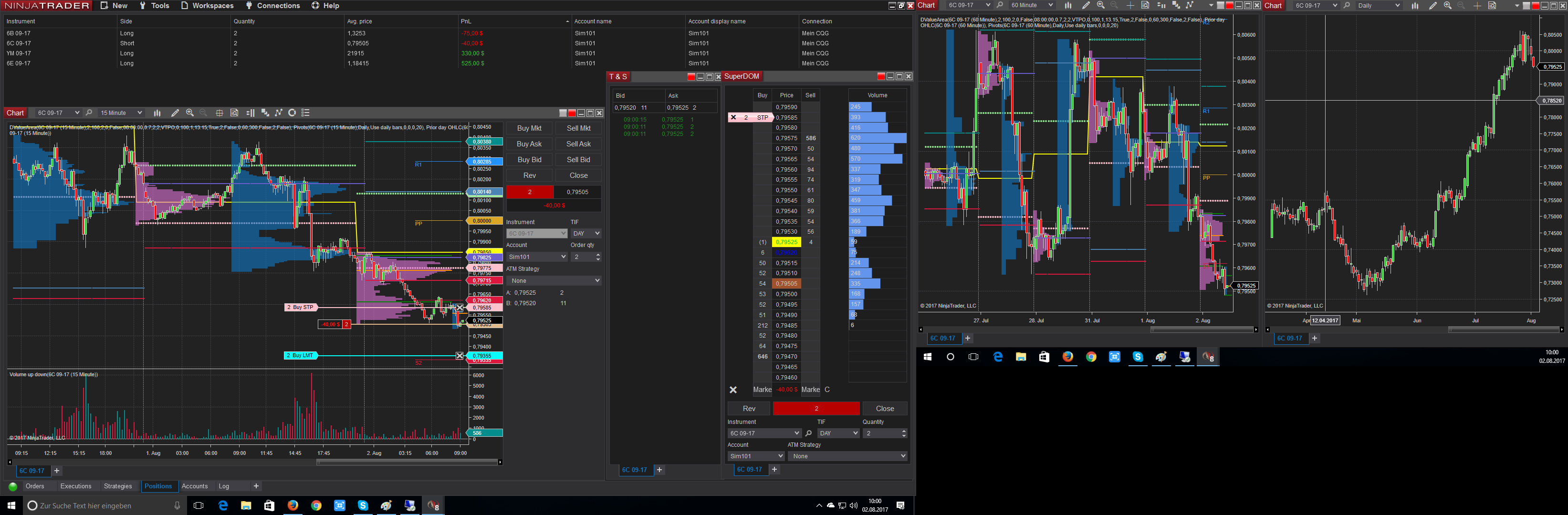The height and width of the screenshot is (515, 1568).
Task: Zoom in on the 60 Minute chart
Action: [1100, 5]
